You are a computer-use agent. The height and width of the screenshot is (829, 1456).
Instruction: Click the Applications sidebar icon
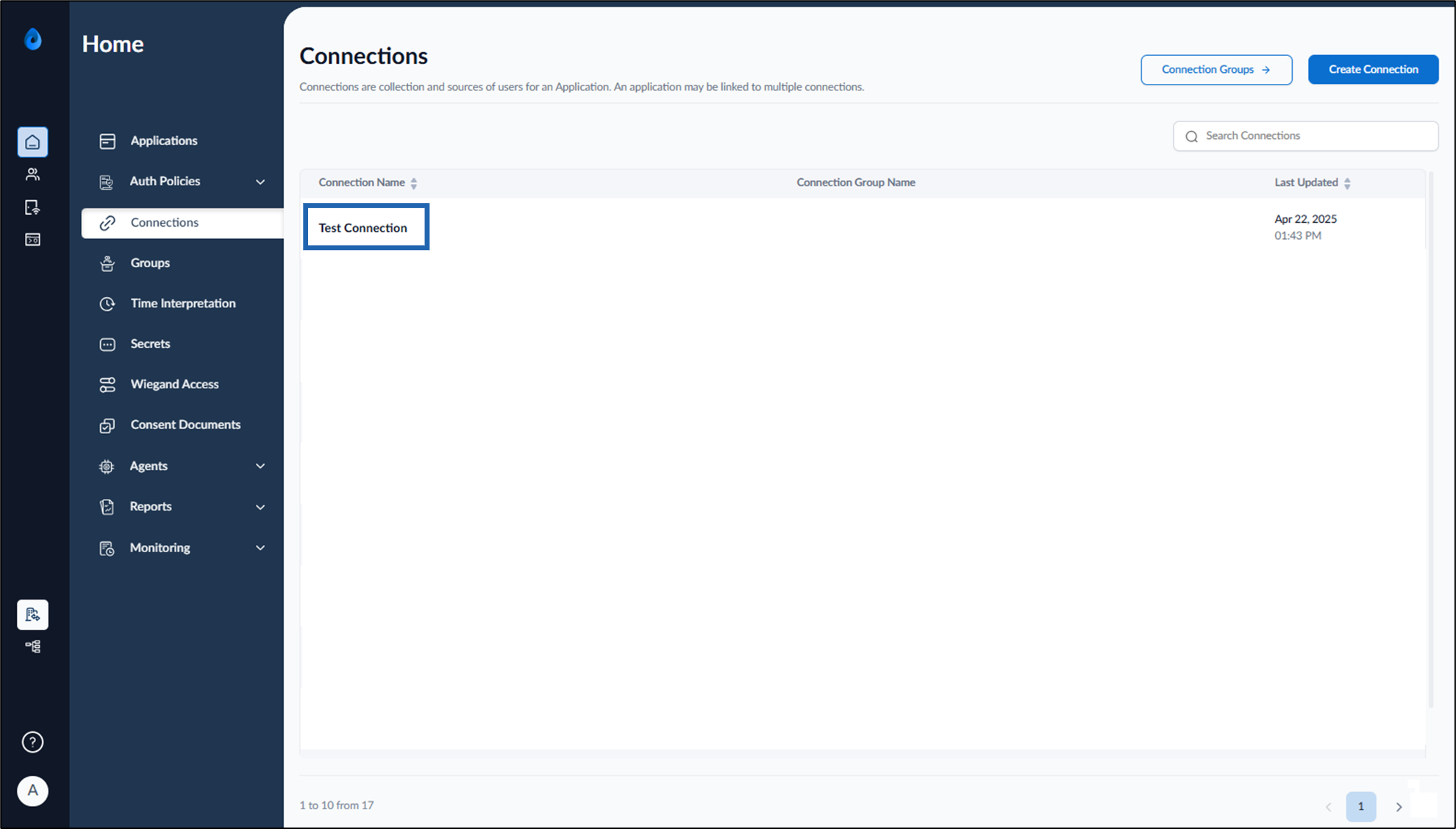tap(107, 141)
